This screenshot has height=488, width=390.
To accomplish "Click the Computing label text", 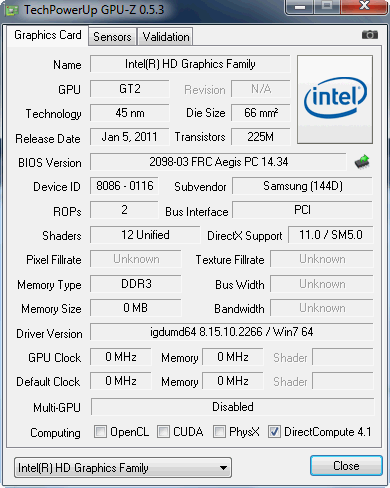I will click(x=55, y=433).
